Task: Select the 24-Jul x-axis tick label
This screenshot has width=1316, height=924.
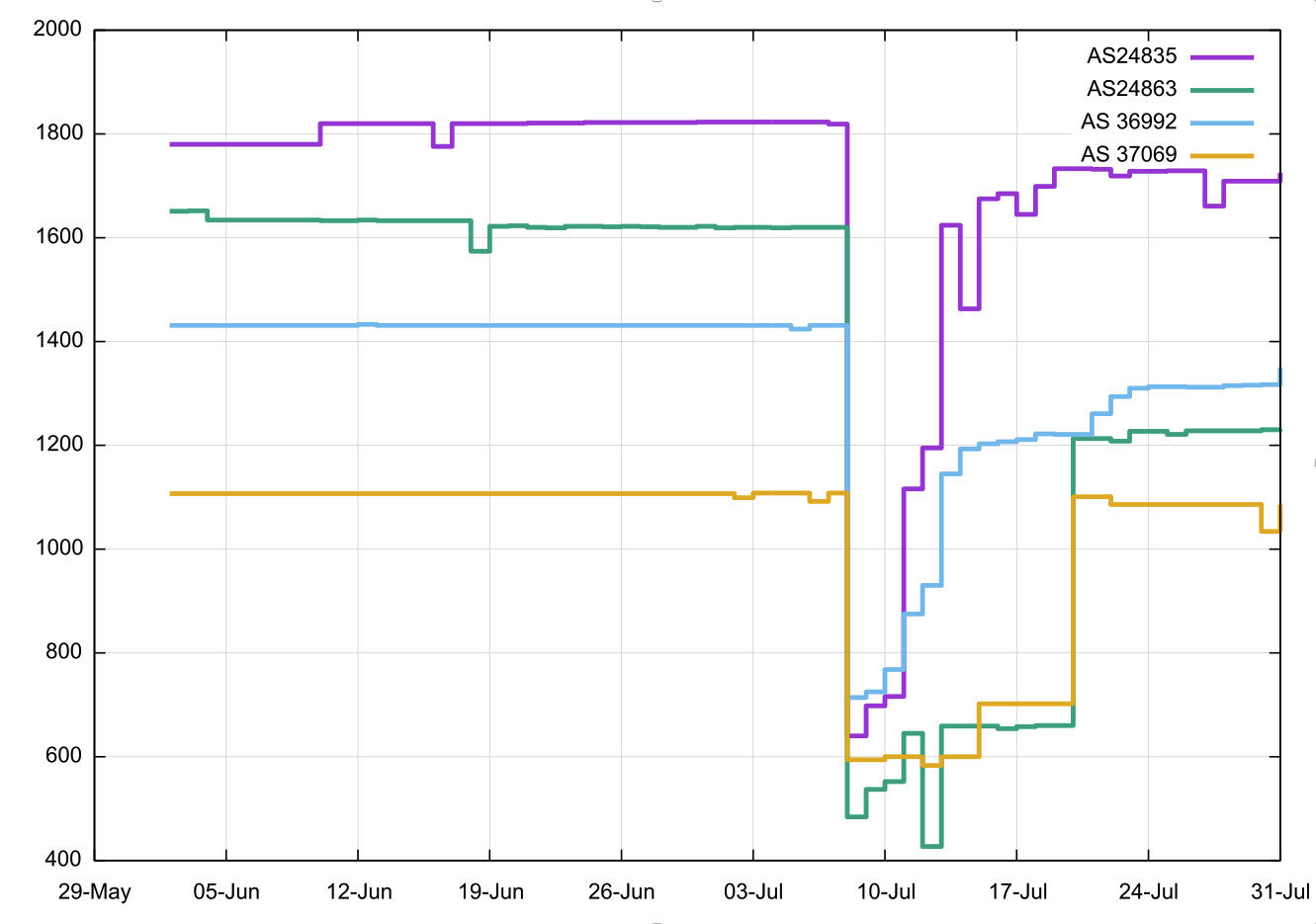Action: [x=1149, y=892]
